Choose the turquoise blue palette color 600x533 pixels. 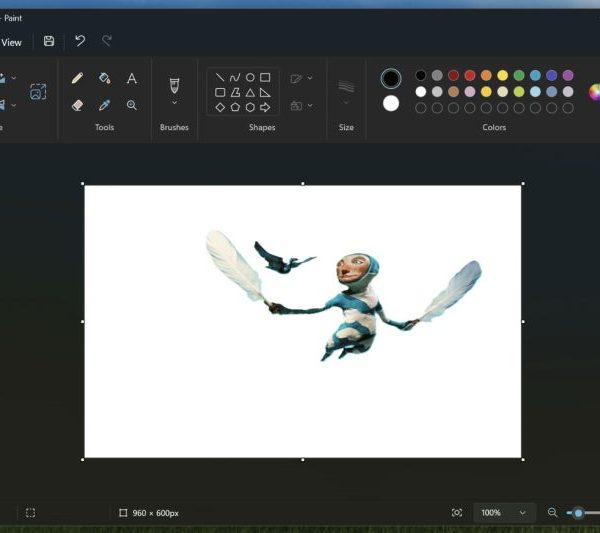coord(535,75)
